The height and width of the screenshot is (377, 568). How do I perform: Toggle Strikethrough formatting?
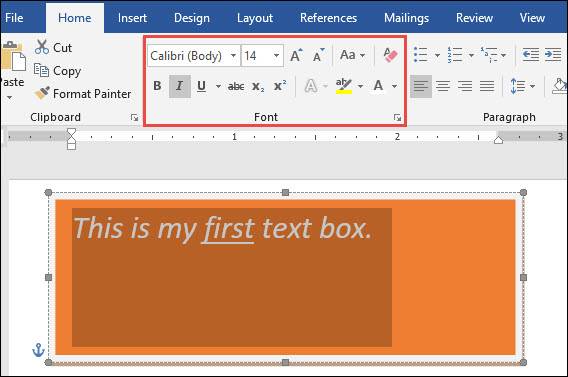[236, 86]
